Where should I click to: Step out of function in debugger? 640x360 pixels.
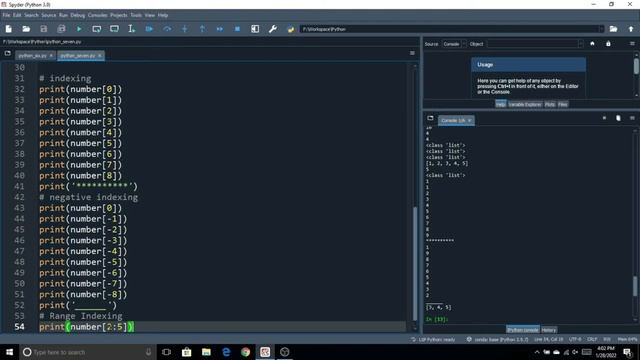202,29
